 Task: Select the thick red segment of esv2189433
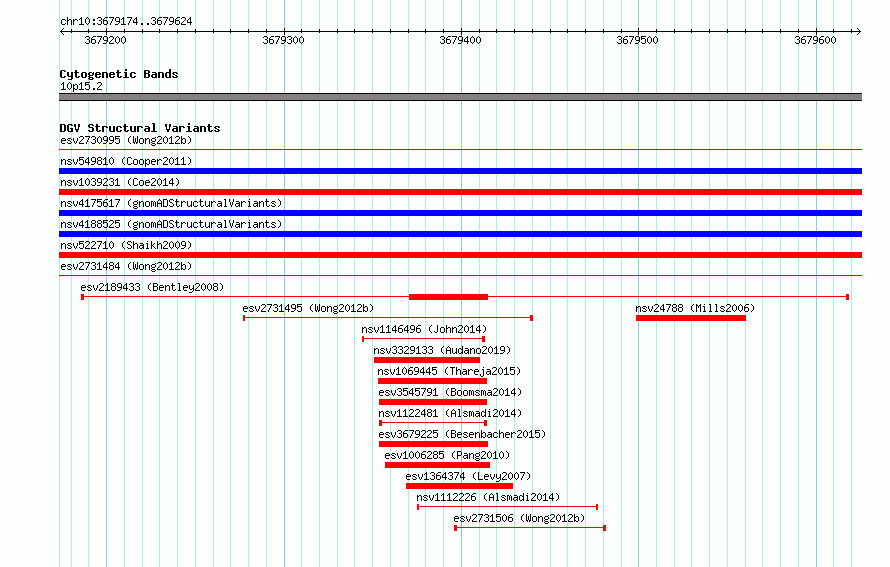point(448,297)
